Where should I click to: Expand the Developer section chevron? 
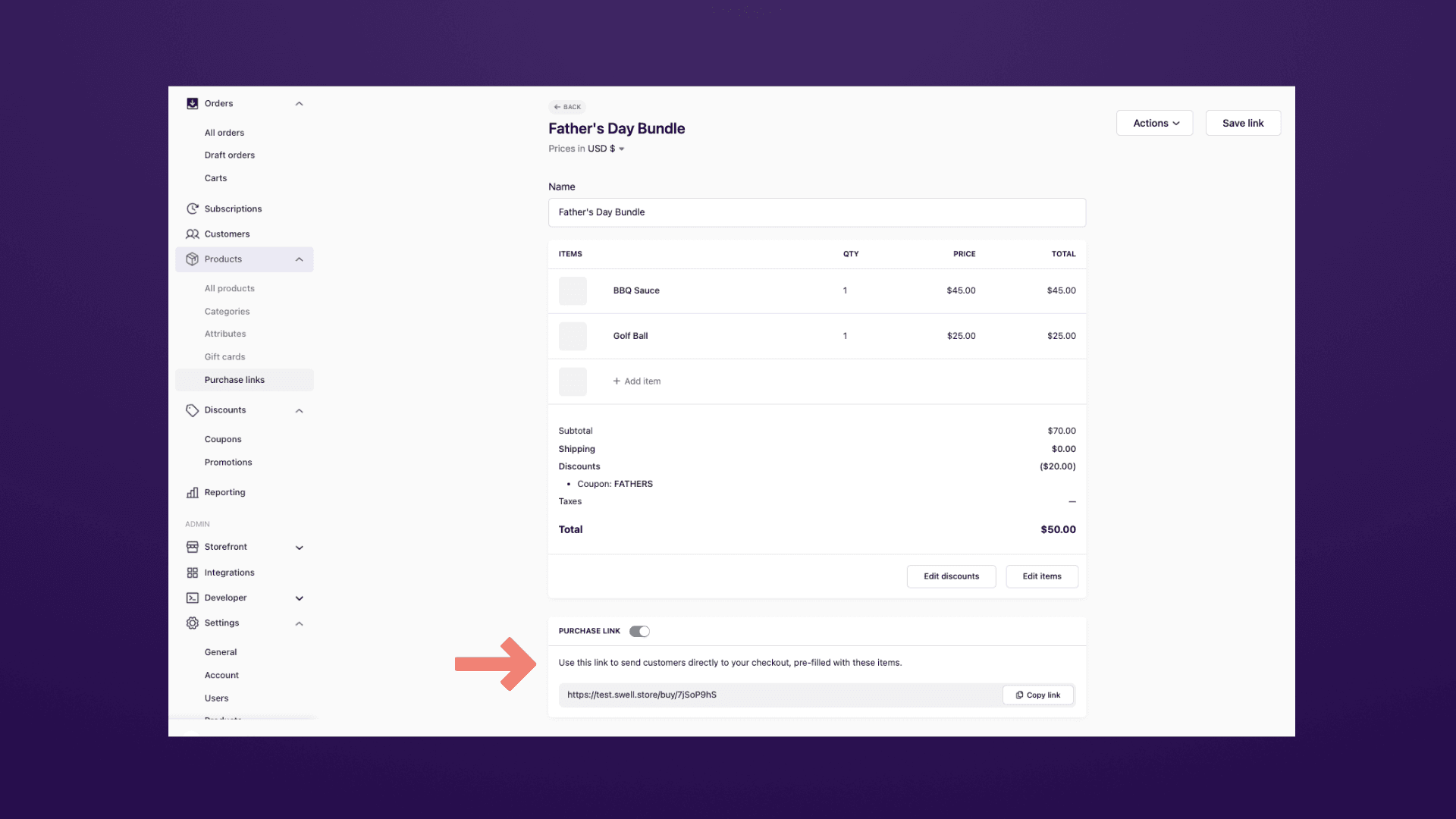pyautogui.click(x=300, y=598)
